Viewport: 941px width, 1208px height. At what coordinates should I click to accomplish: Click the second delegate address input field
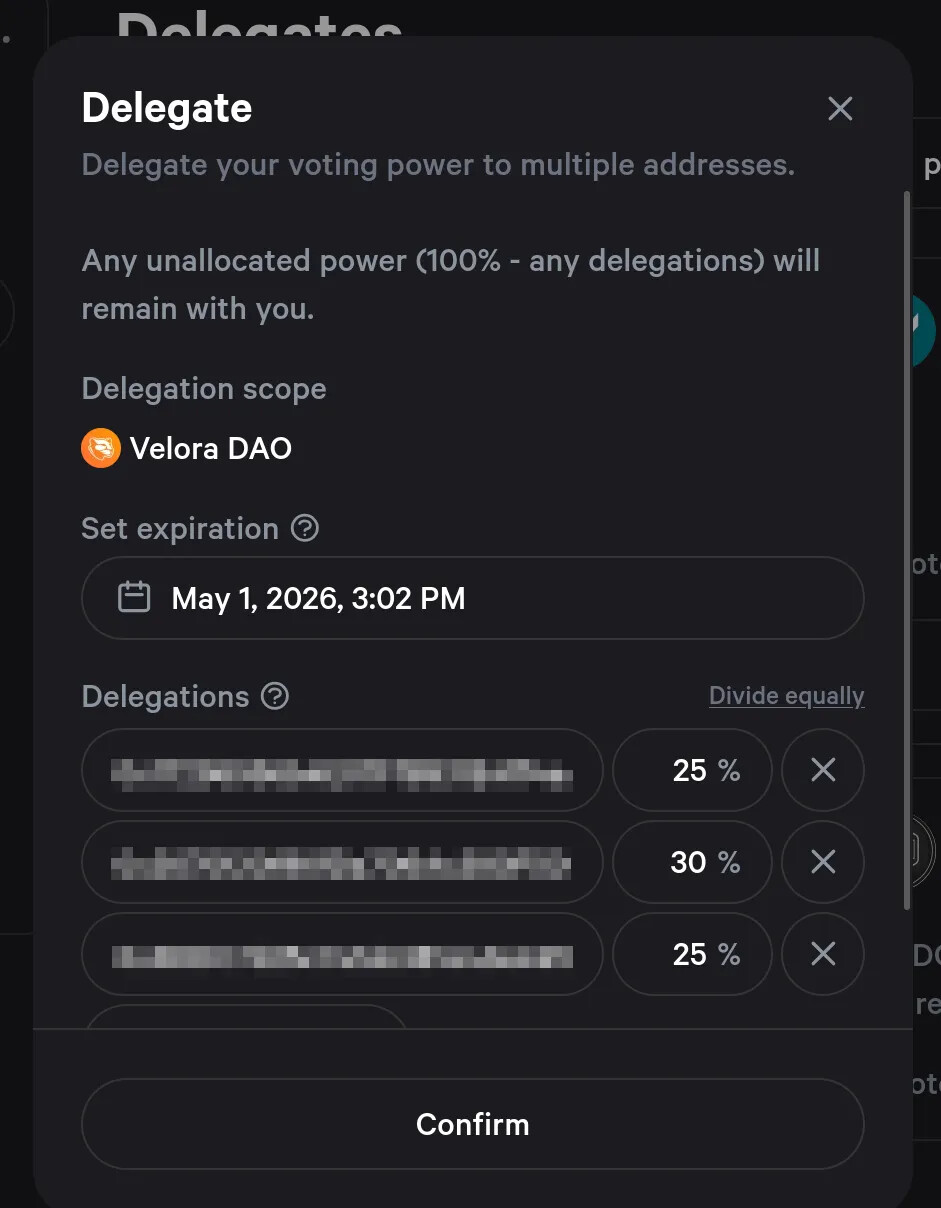(341, 862)
